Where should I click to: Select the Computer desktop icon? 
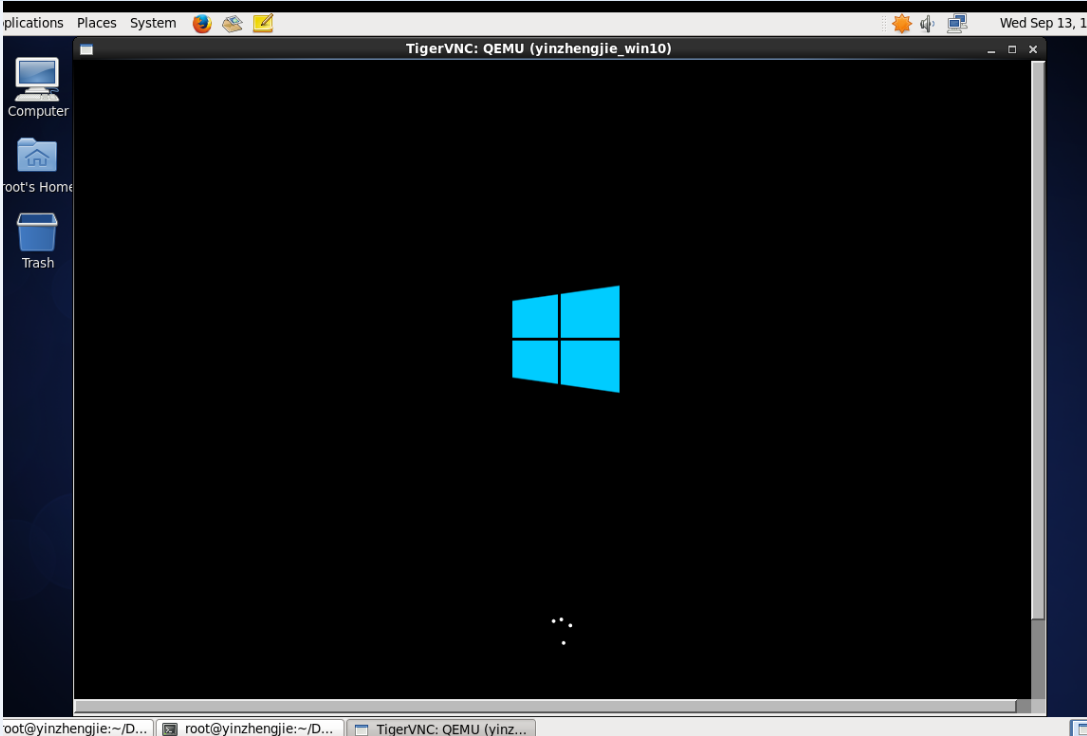pyautogui.click(x=37, y=88)
